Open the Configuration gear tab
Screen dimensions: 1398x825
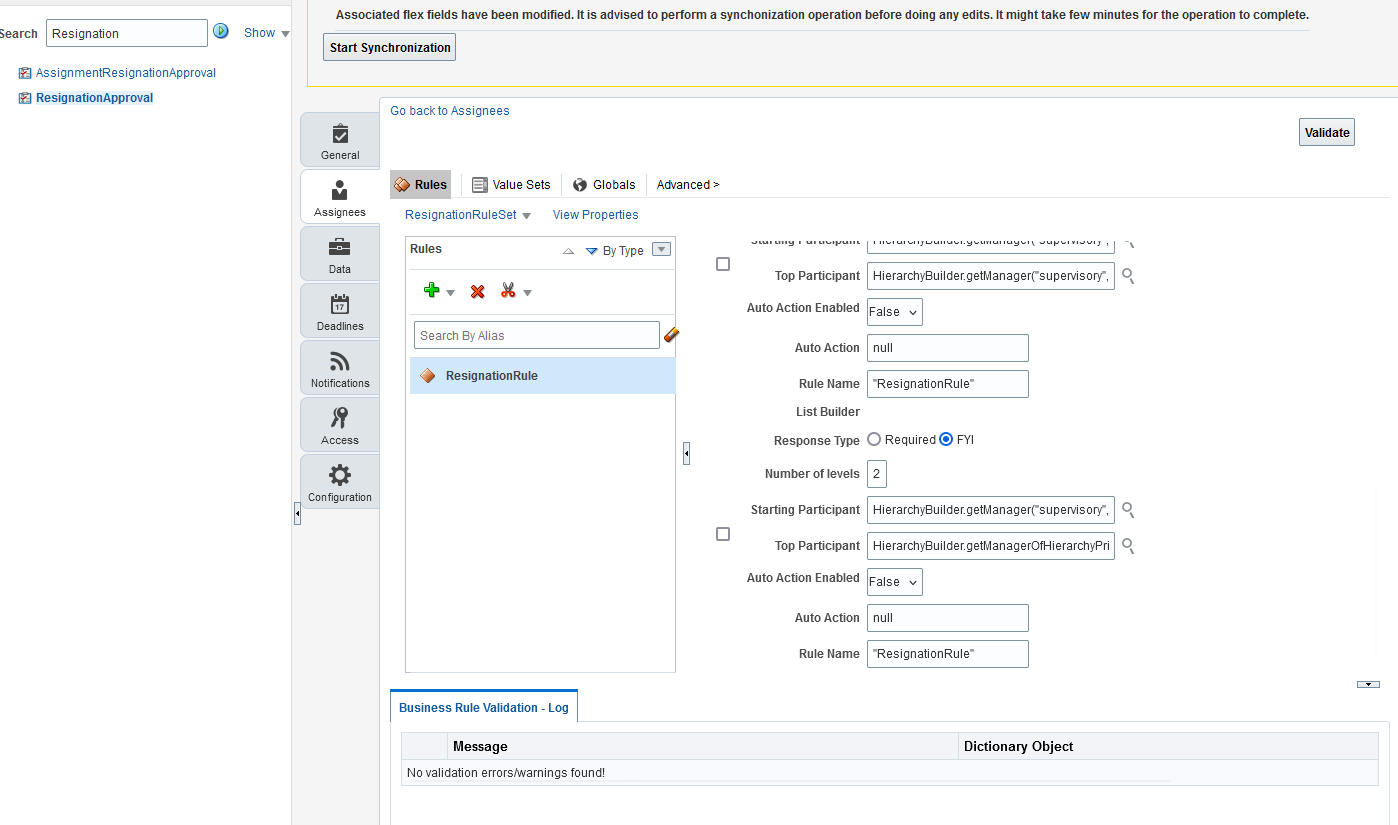pos(340,482)
